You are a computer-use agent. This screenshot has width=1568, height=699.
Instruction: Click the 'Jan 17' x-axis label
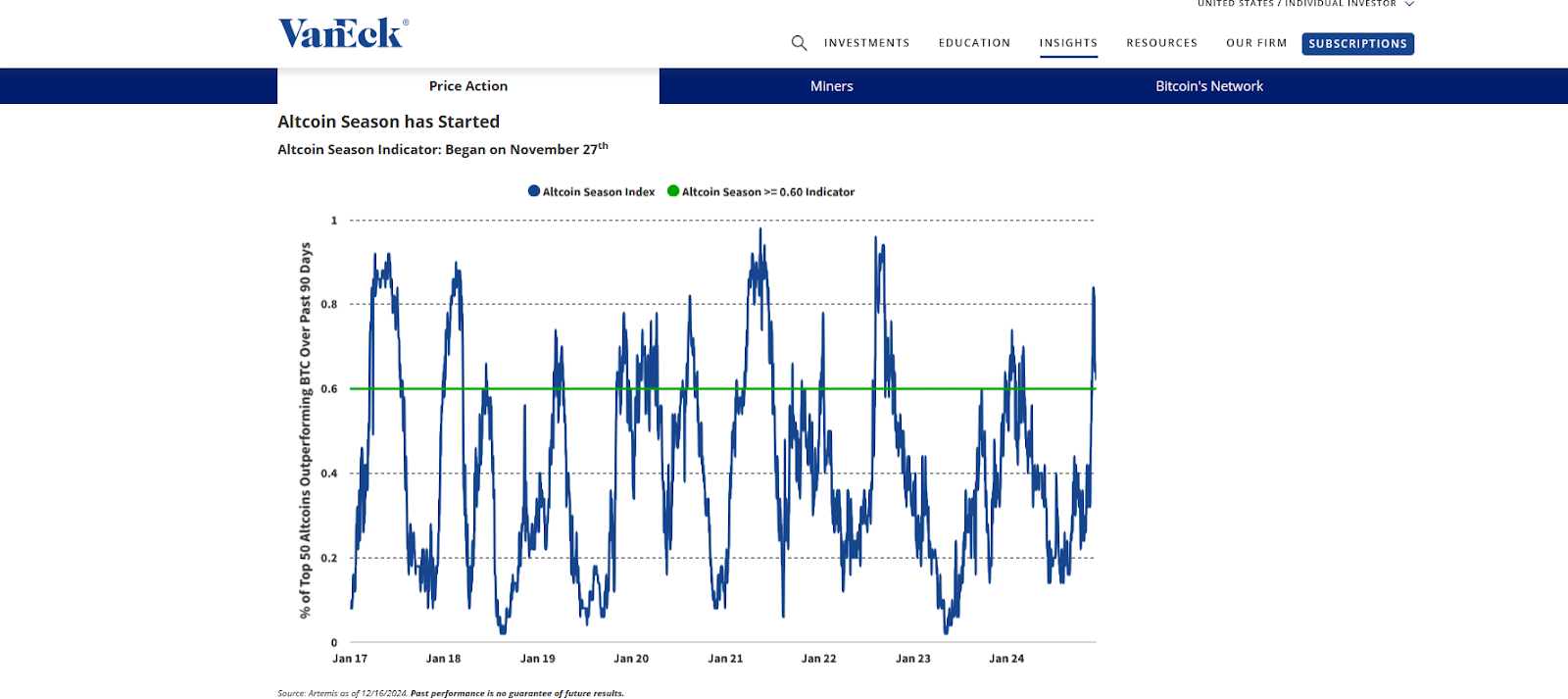click(350, 659)
